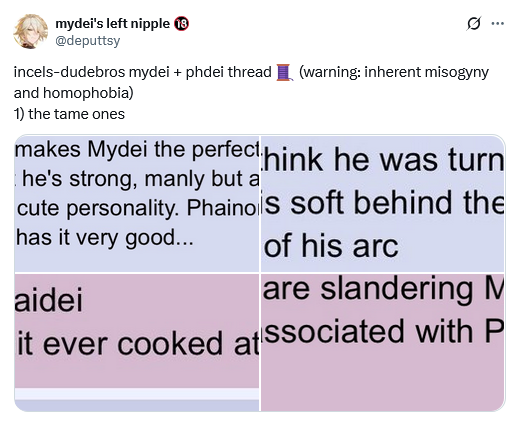Click the tweet text "incels-dudebros mydei"
The width and height of the screenshot is (520, 423).
point(92,72)
